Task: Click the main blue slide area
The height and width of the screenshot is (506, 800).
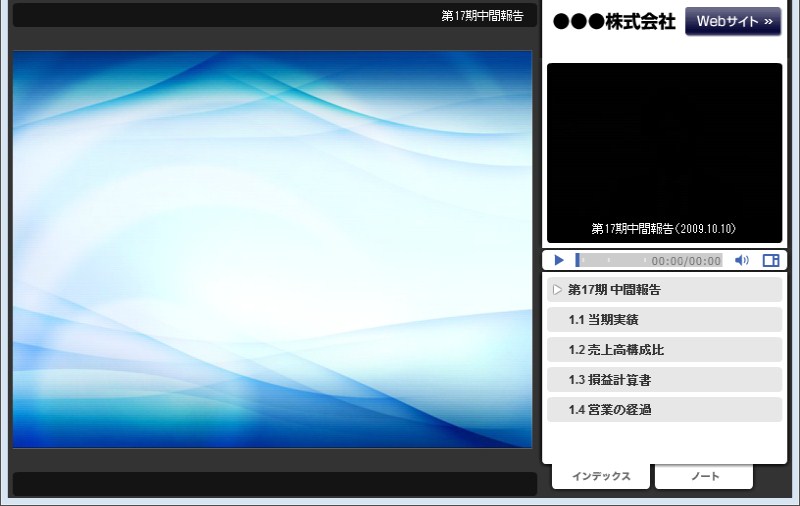Action: click(272, 249)
